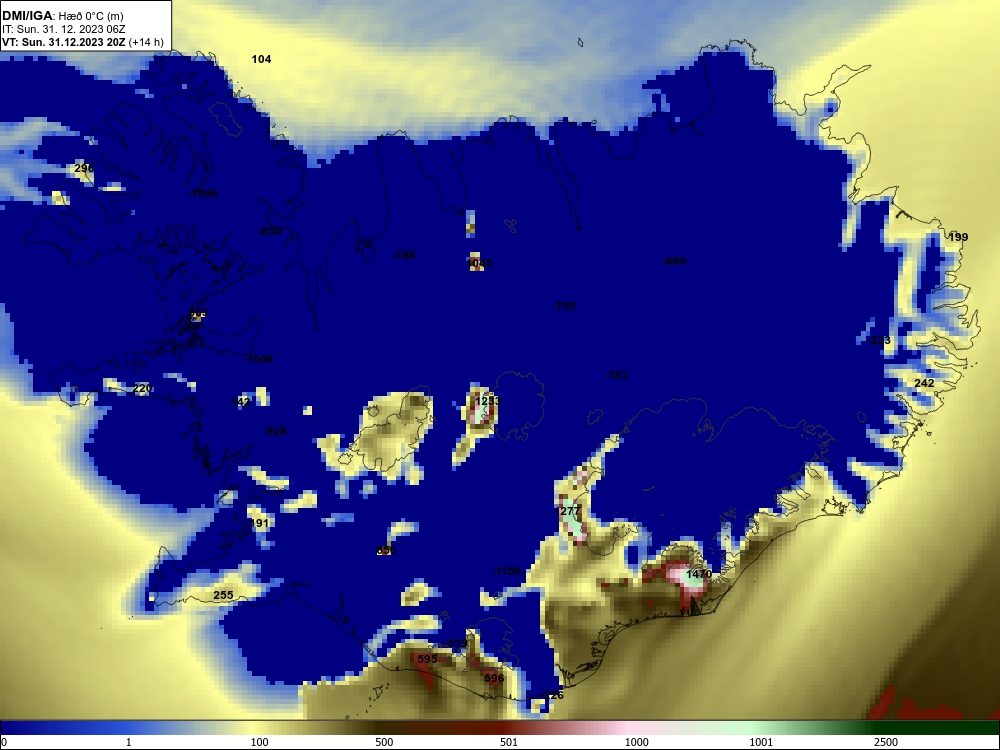This screenshot has height=750, width=1000.
Task: Click the VT Sun. 31.12.2023 20Z (+14 h) line
Action: tap(82, 42)
